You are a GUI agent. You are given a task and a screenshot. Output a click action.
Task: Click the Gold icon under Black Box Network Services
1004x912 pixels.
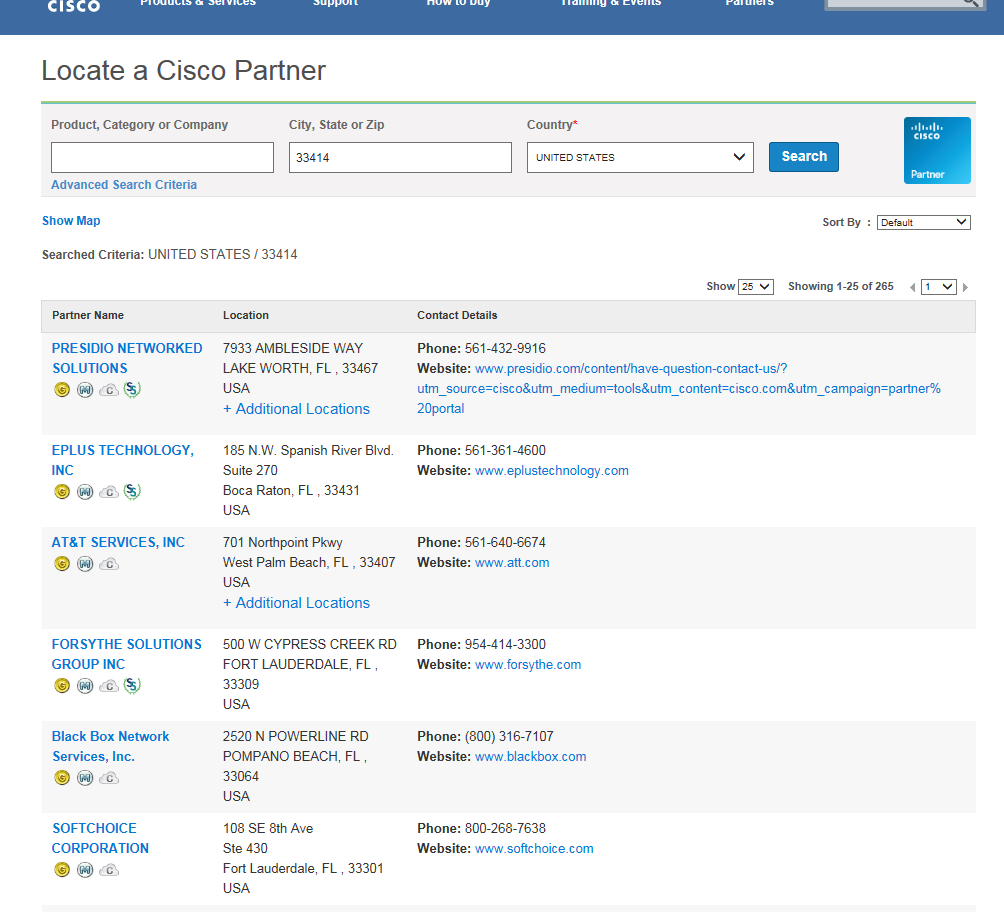(x=61, y=777)
